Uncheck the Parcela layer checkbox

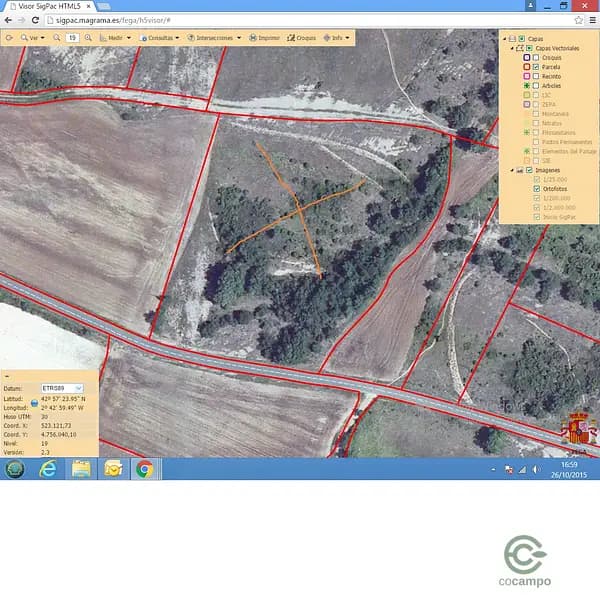pos(536,67)
